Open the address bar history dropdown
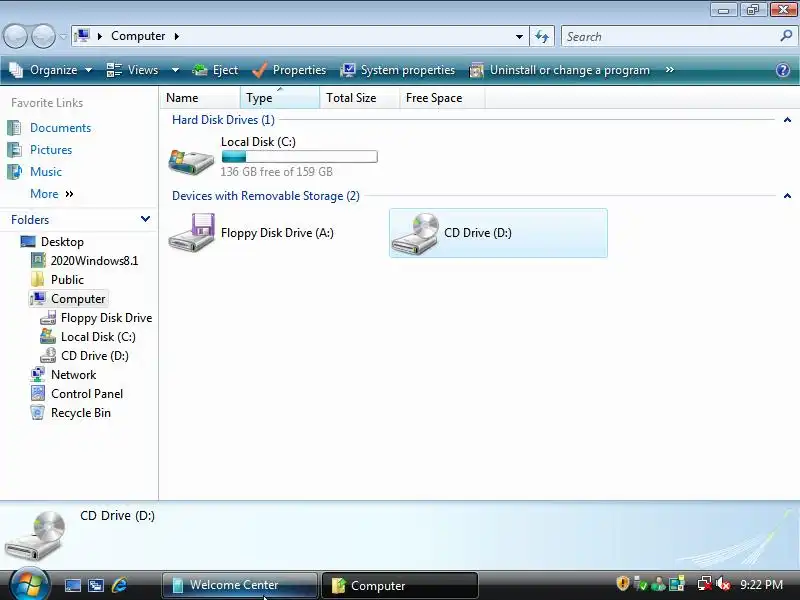800x600 pixels. click(519, 36)
